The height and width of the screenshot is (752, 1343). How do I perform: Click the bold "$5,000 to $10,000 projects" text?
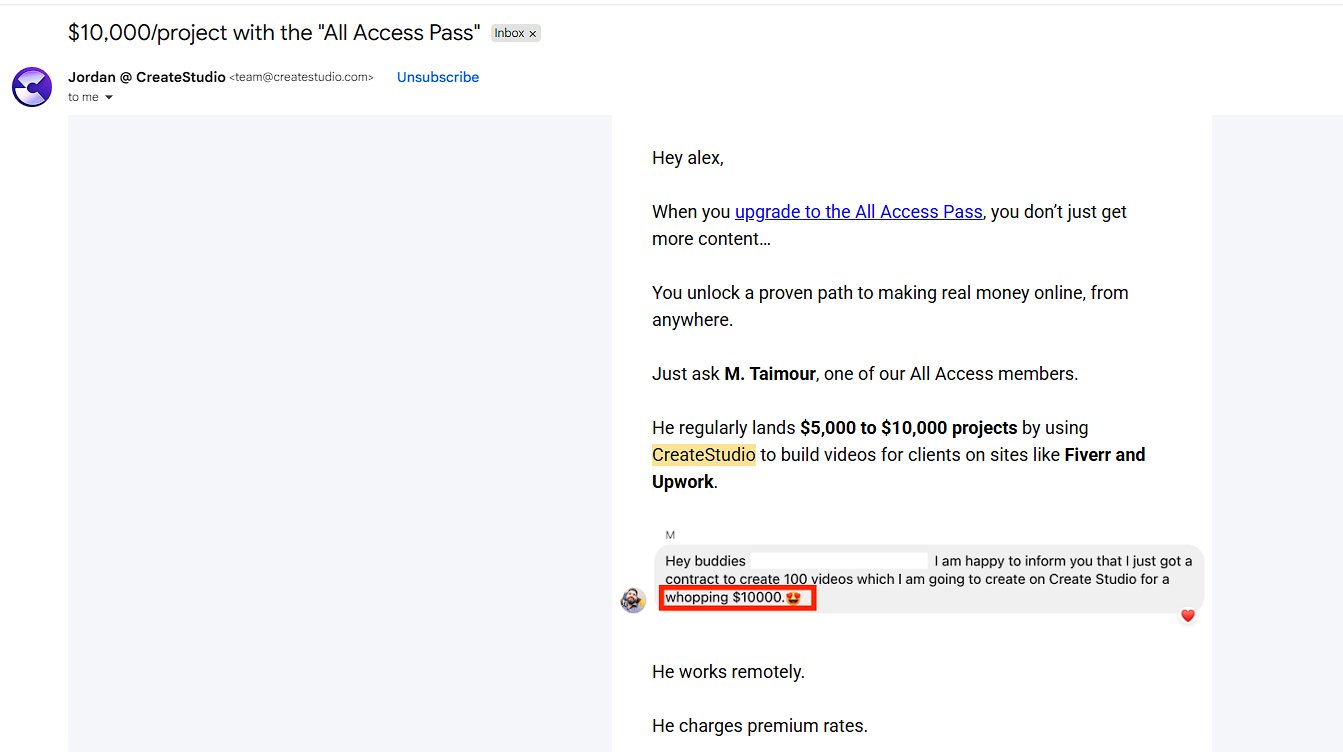point(908,428)
